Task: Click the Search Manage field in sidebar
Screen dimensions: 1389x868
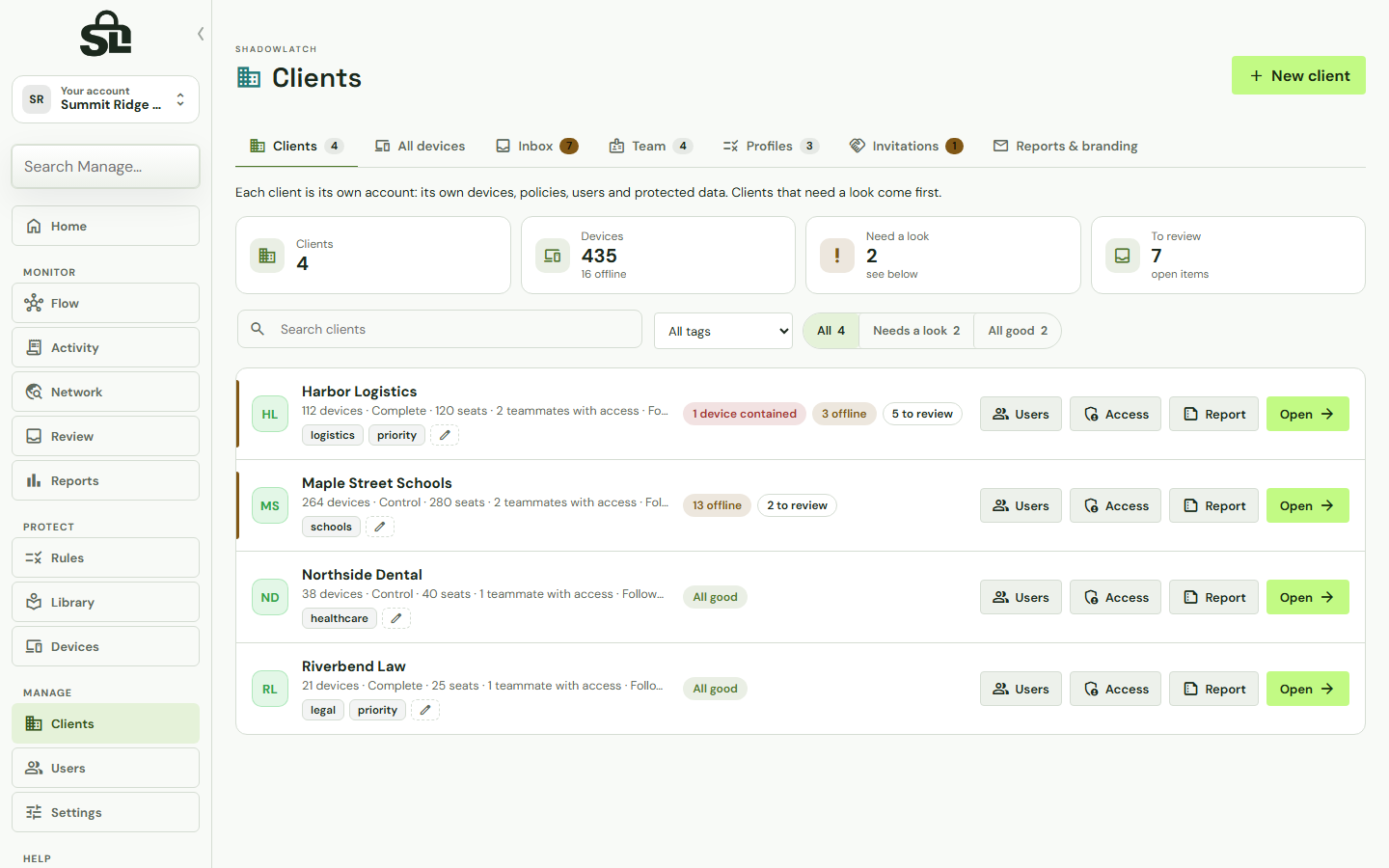Action: pyautogui.click(x=105, y=166)
